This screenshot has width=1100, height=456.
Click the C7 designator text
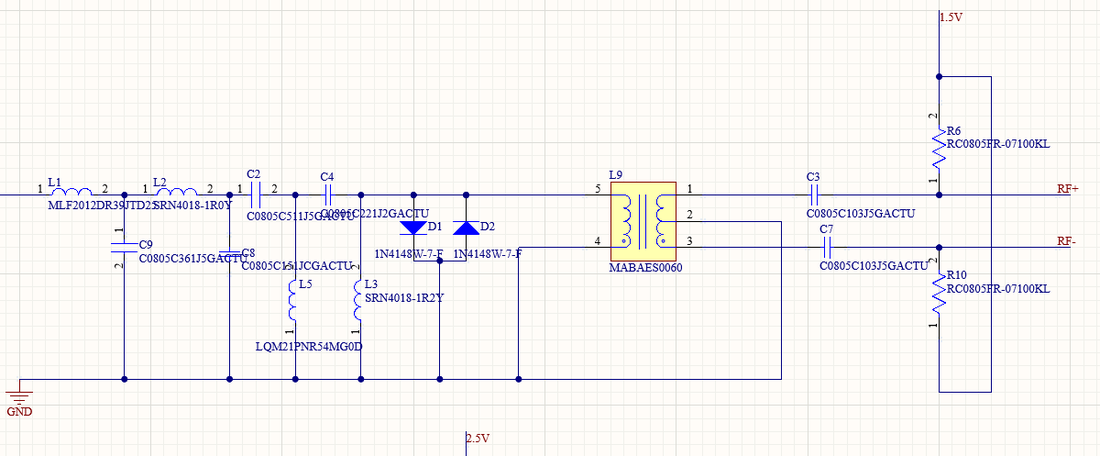827,229
